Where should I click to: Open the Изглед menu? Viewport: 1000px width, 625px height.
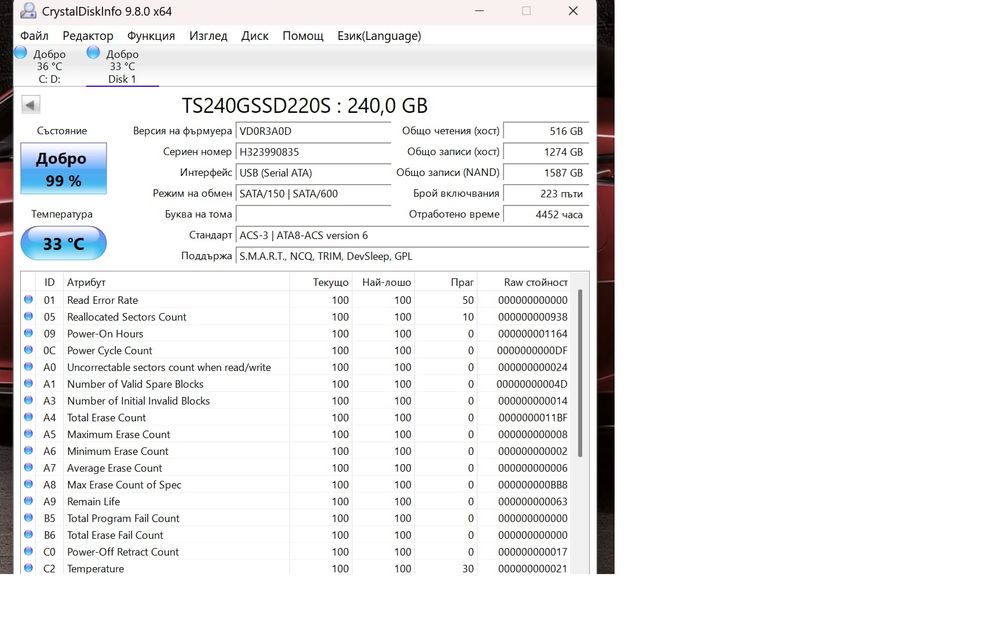[x=208, y=36]
